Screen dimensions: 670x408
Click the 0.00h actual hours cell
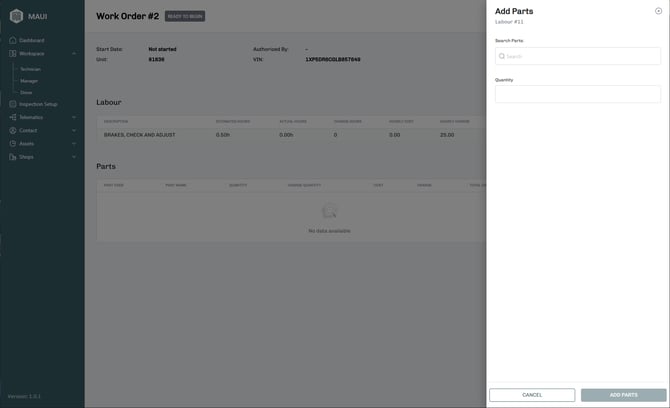tap(286, 135)
